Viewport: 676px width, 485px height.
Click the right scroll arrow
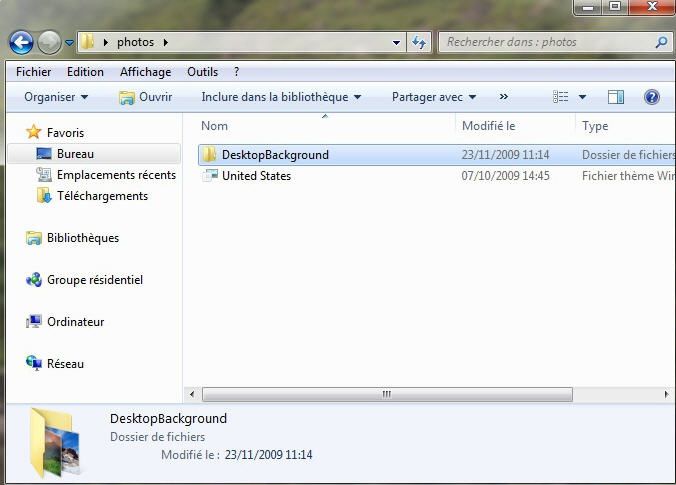(x=666, y=394)
